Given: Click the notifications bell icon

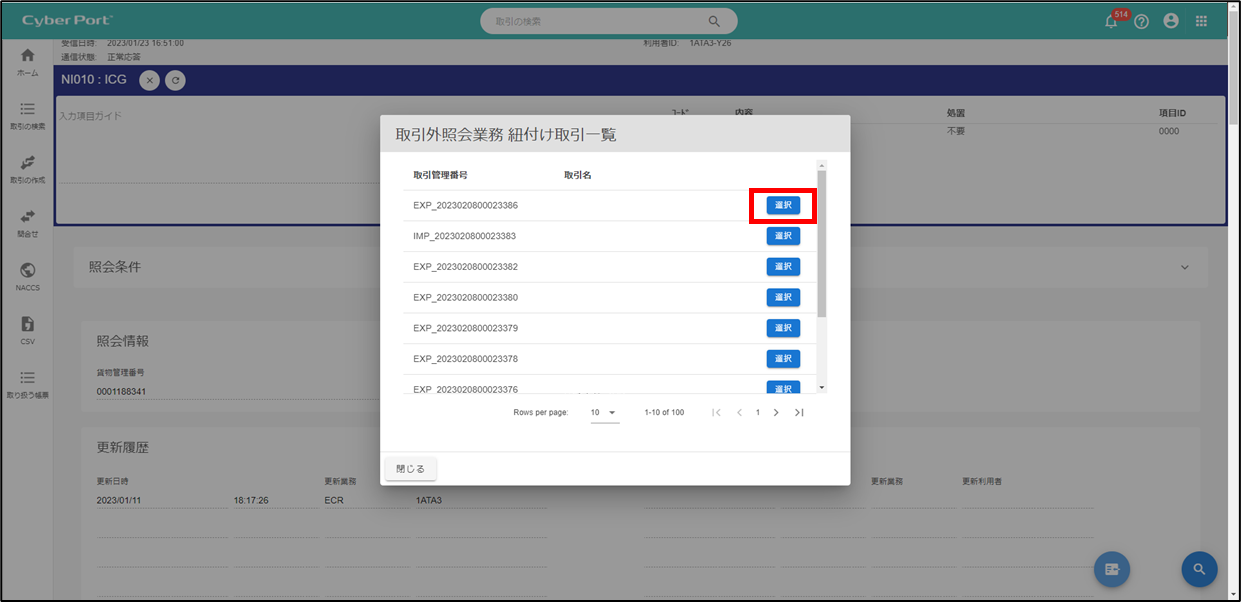Looking at the screenshot, I should tap(1111, 22).
